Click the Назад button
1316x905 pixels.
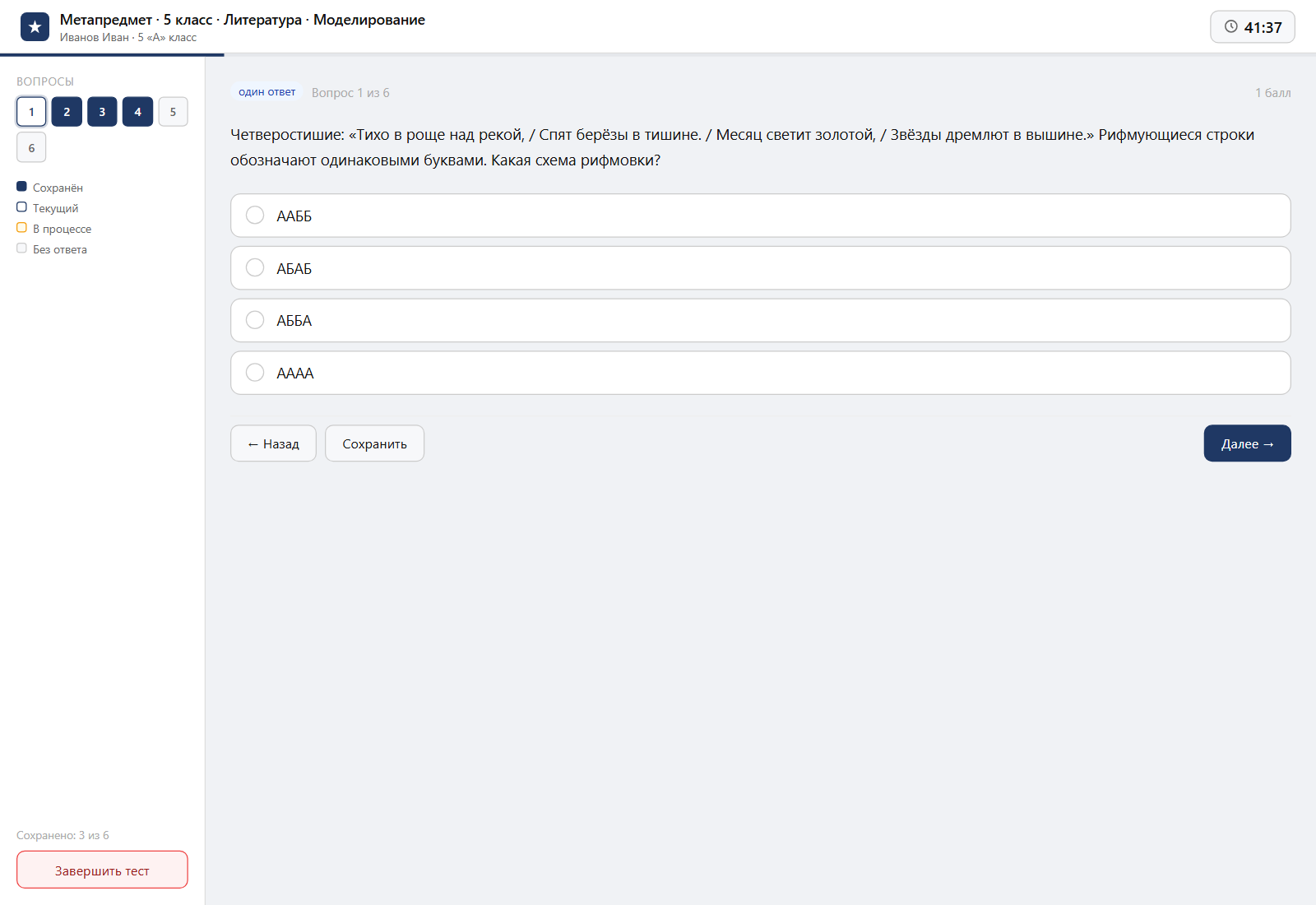coord(273,443)
